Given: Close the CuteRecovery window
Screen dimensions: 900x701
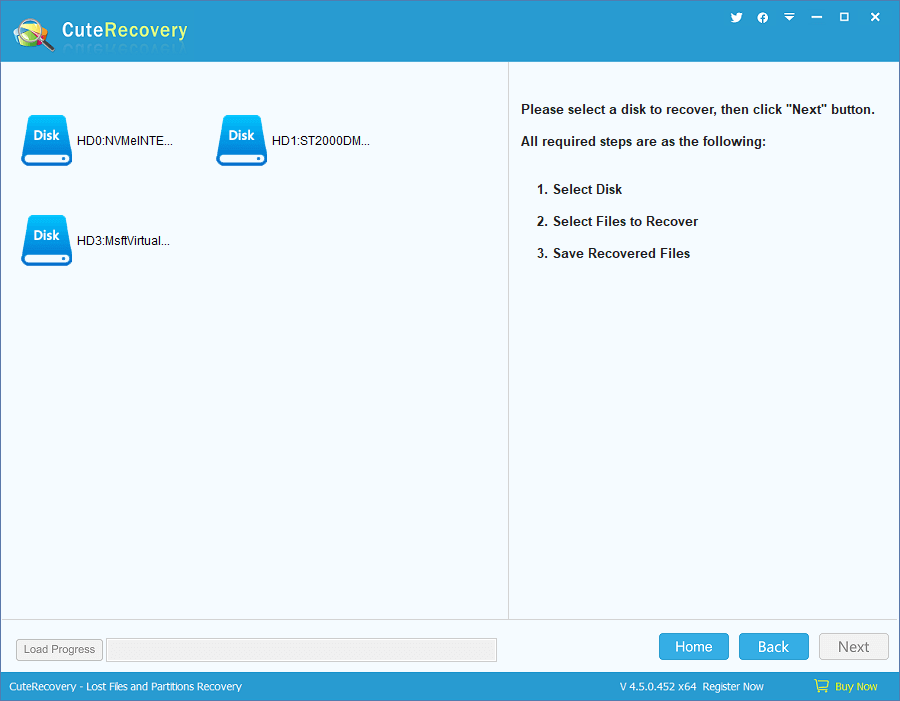Looking at the screenshot, I should [875, 17].
